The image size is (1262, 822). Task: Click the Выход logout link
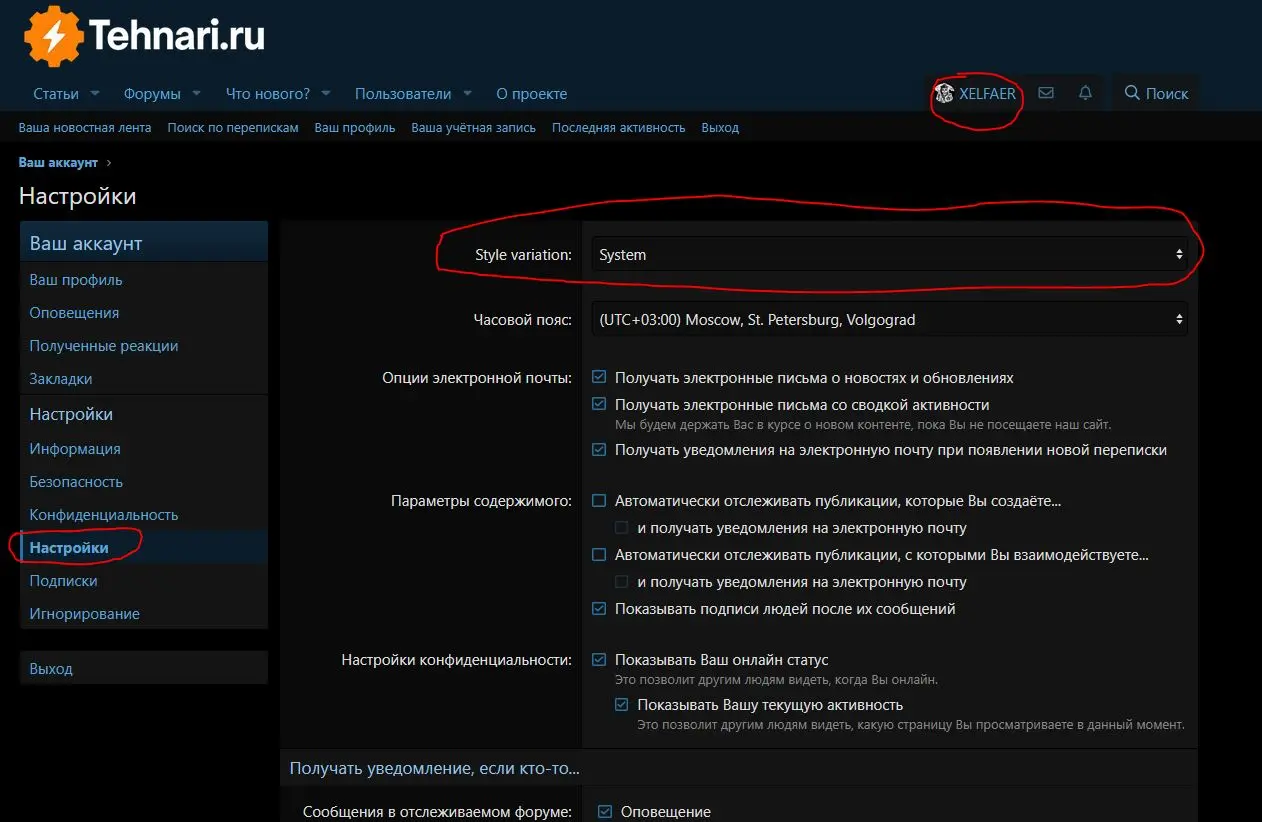pos(720,127)
